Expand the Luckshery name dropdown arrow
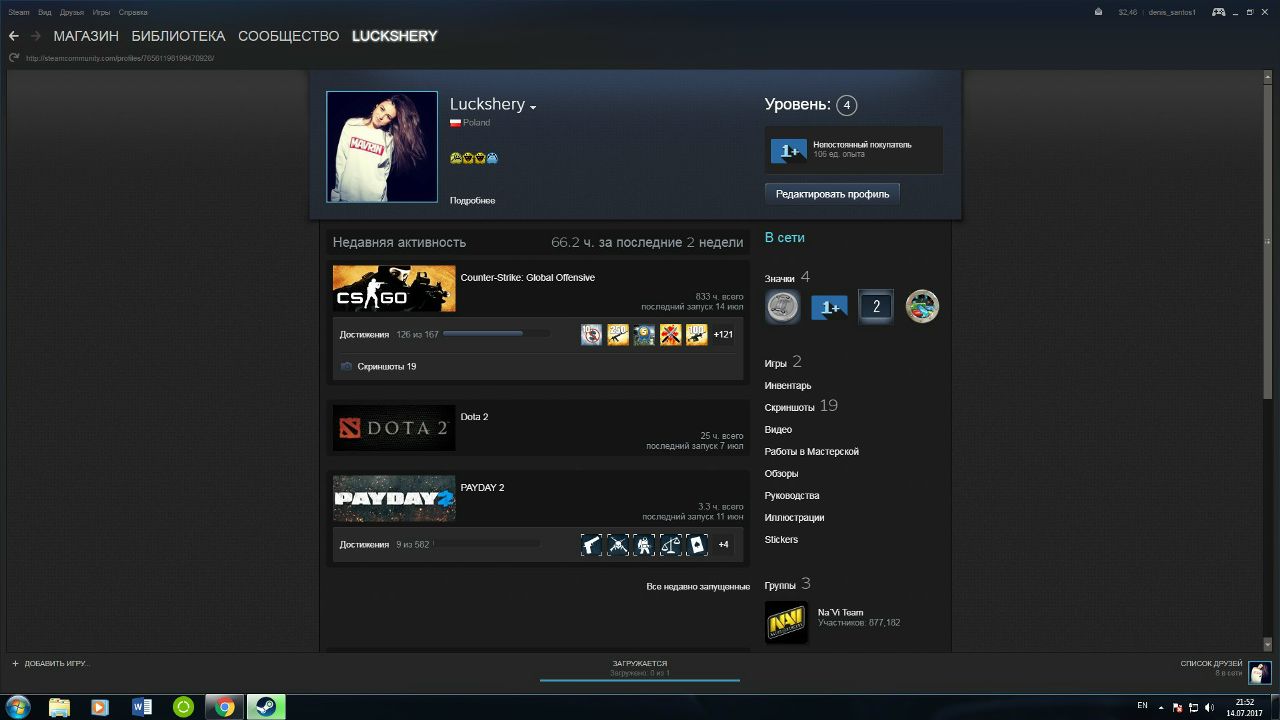Viewport: 1280px width, 720px height. (533, 107)
